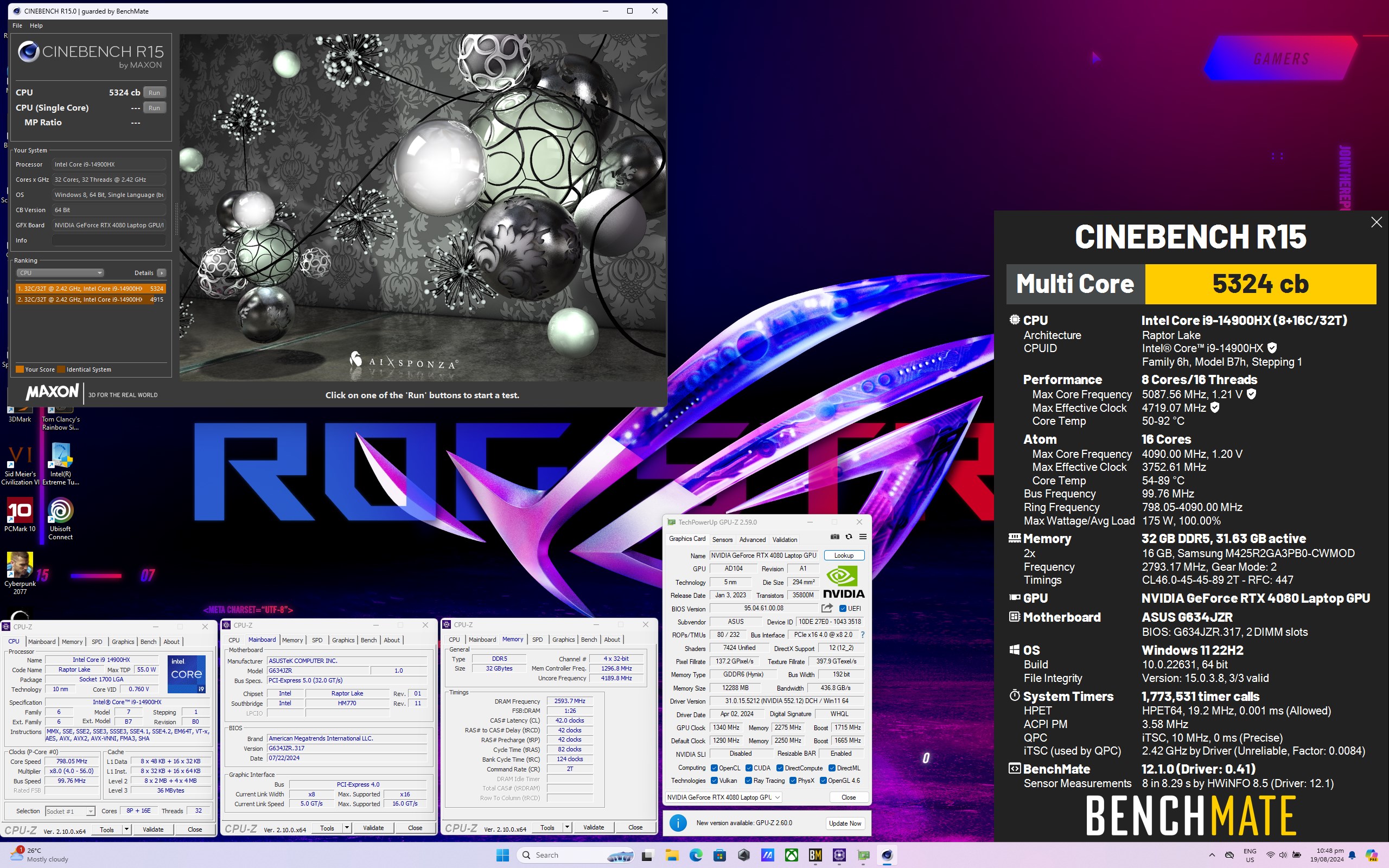Take a GPU-Z screenshot with camera icon
The width and height of the screenshot is (1389, 868).
coord(834,537)
